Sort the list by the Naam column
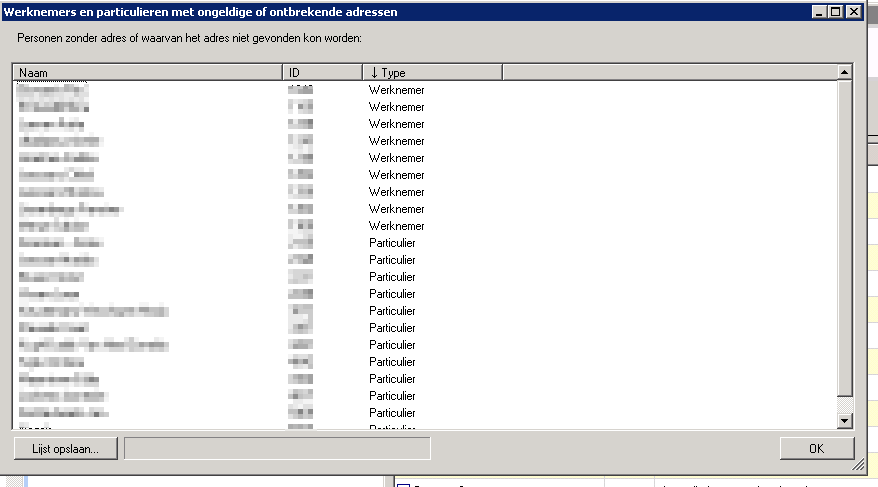The width and height of the screenshot is (878, 487). coord(148,73)
